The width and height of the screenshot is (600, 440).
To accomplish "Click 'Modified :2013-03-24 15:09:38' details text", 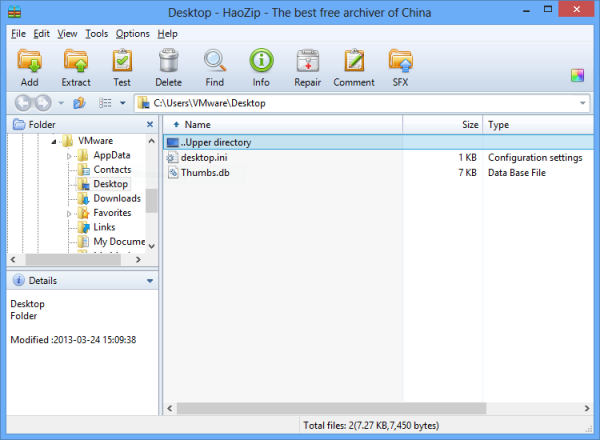I will (x=73, y=340).
